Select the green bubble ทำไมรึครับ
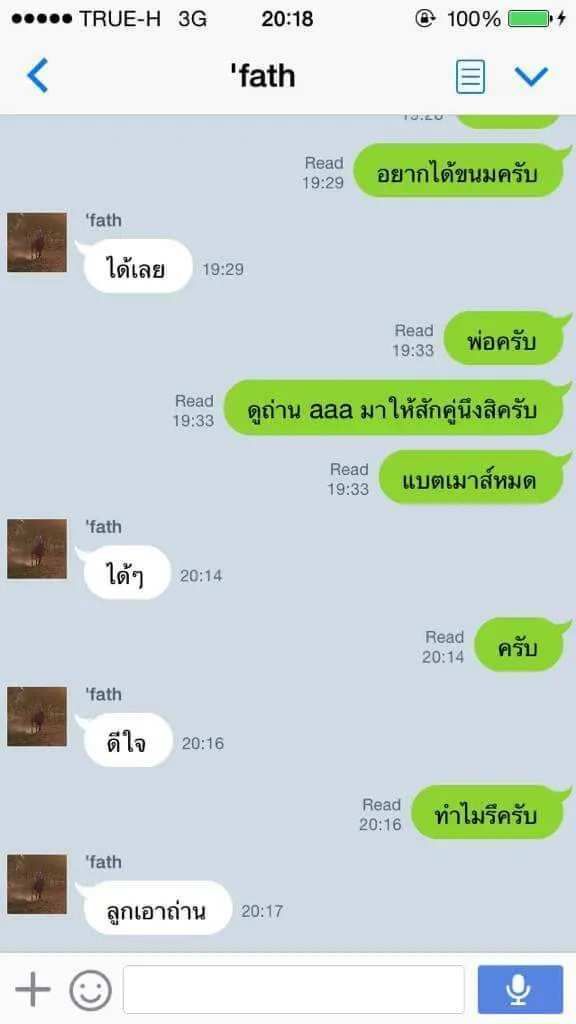Image resolution: width=576 pixels, height=1024 pixels. [x=489, y=814]
